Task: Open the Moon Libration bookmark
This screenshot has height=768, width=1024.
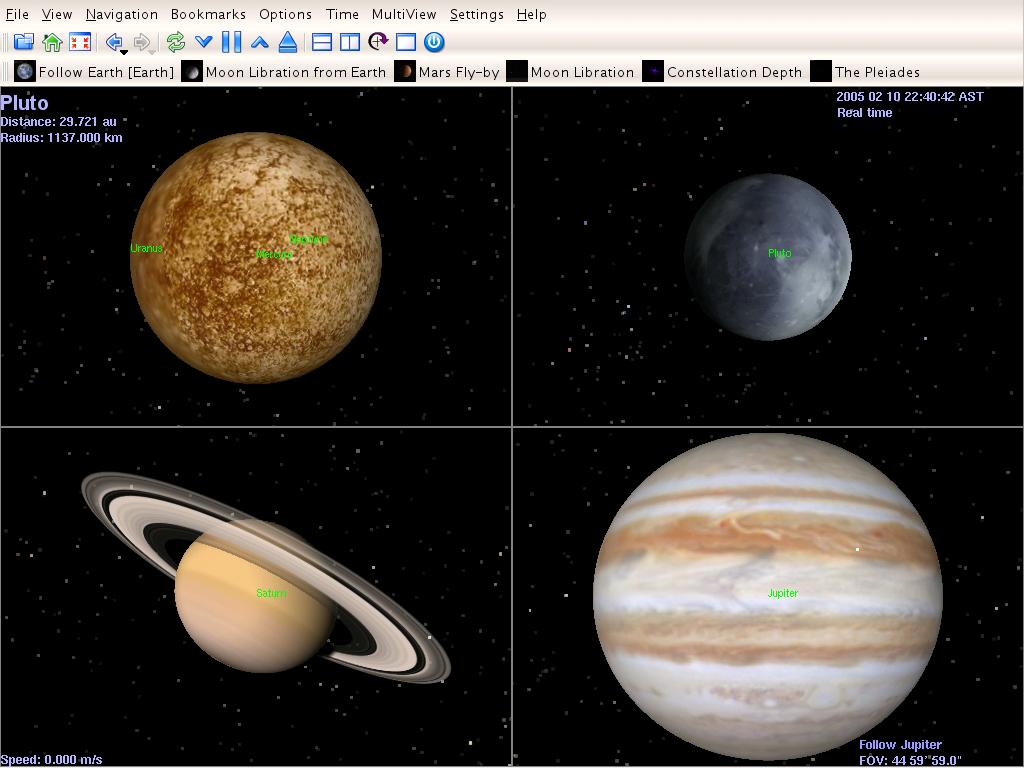Action: (x=571, y=72)
